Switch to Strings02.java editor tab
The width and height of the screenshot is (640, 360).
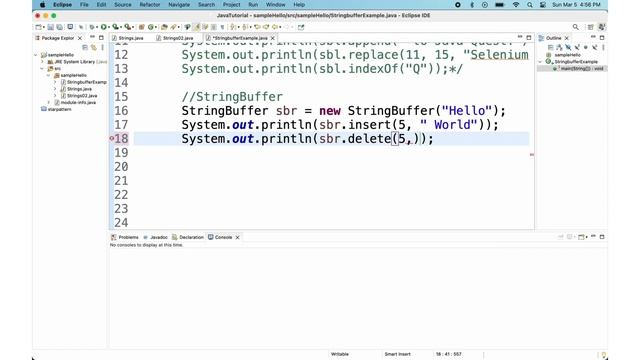(178, 38)
